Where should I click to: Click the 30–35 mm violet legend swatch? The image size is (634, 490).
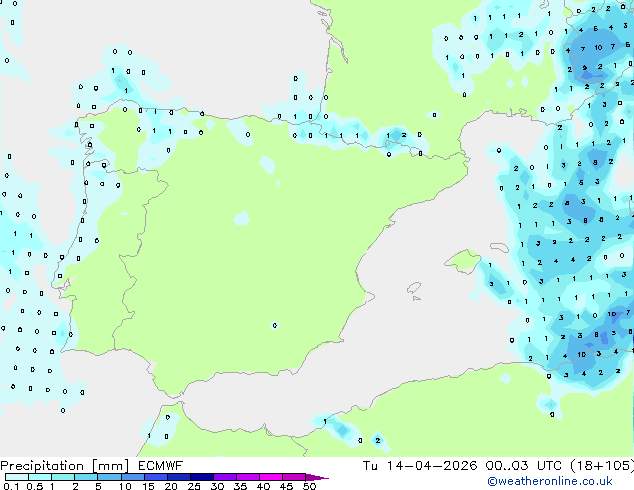click(x=225, y=477)
